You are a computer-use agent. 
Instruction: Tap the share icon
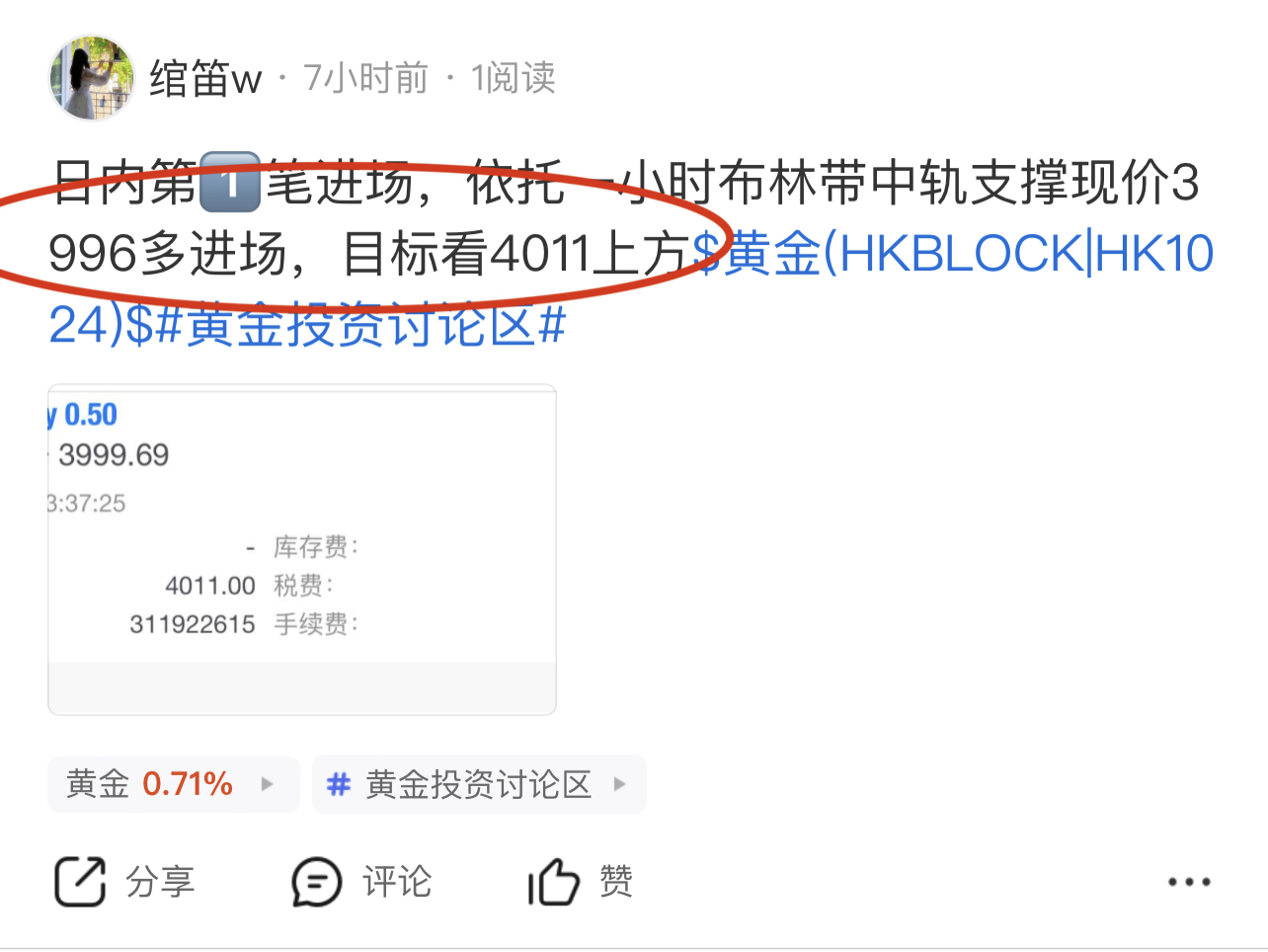80,881
